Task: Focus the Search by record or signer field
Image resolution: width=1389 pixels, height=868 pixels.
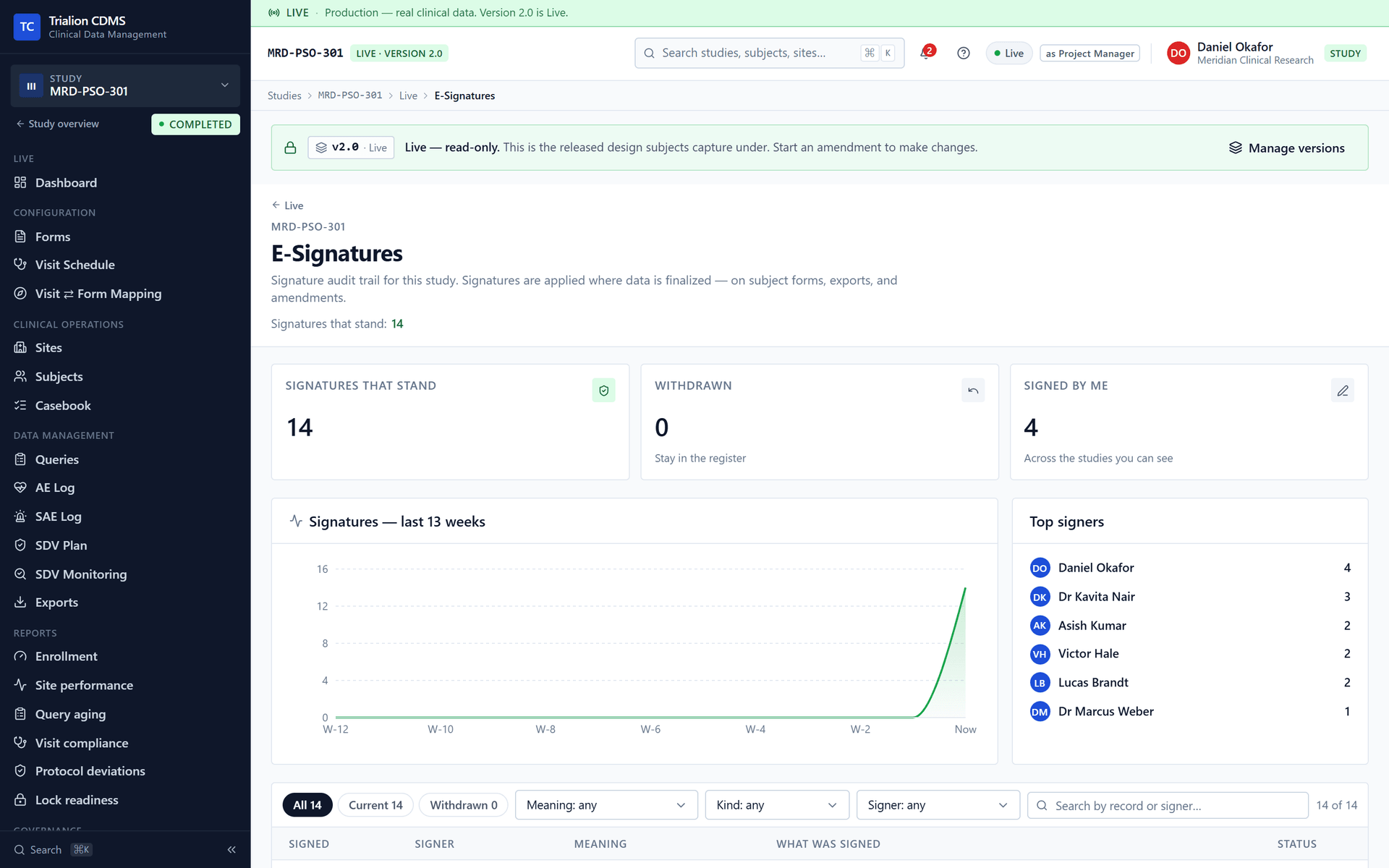Action: (x=1168, y=805)
